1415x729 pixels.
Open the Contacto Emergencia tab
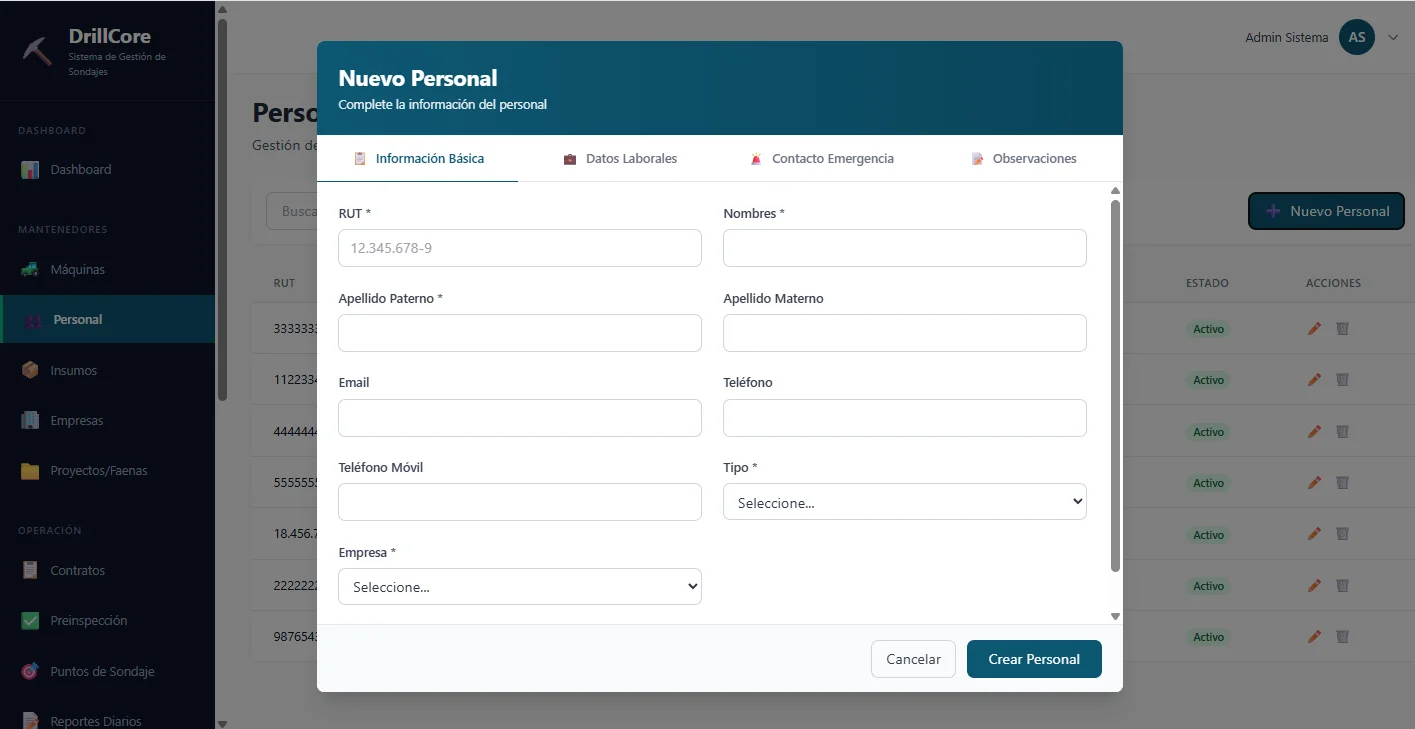pos(821,159)
